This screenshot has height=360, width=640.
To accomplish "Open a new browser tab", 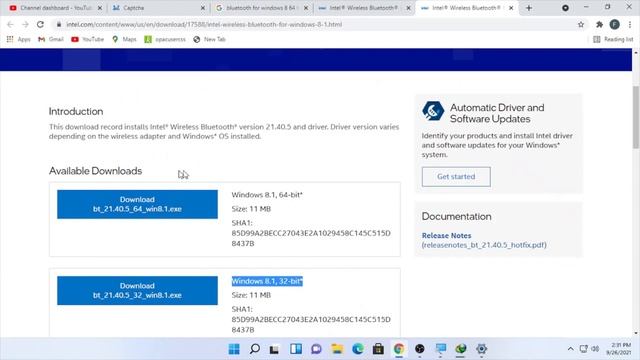I will [529, 8].
